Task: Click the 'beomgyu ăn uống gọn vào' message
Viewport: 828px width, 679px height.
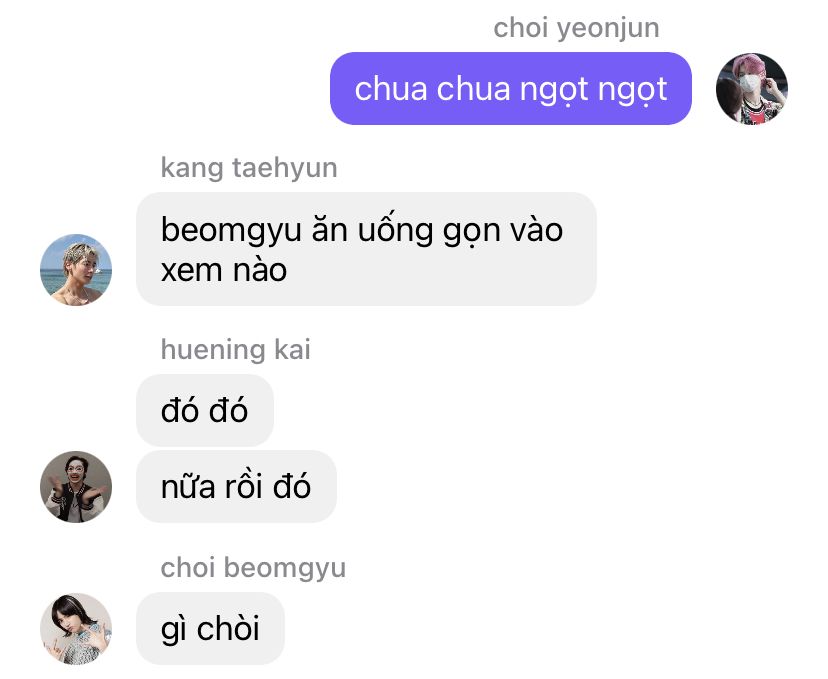Action: pos(366,249)
